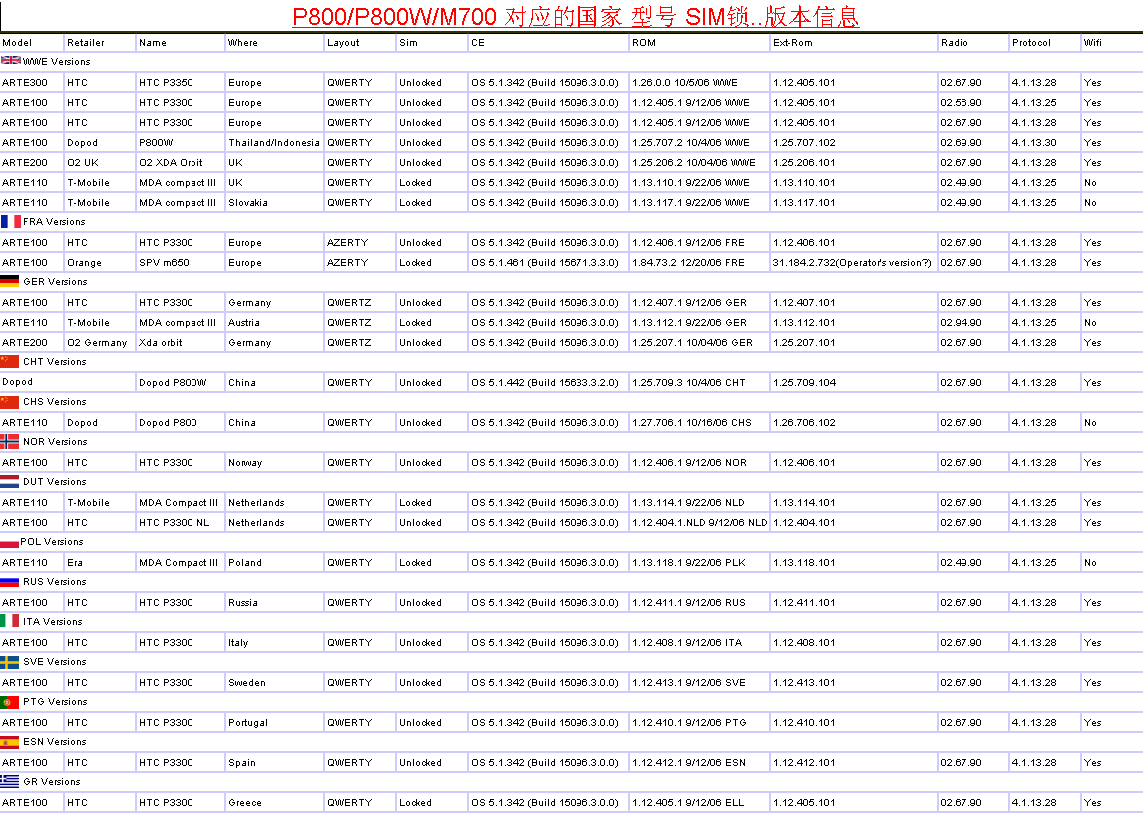The height and width of the screenshot is (813, 1143).
Task: Click the Chinese flag beside CHT Versions
Action: tap(10, 361)
